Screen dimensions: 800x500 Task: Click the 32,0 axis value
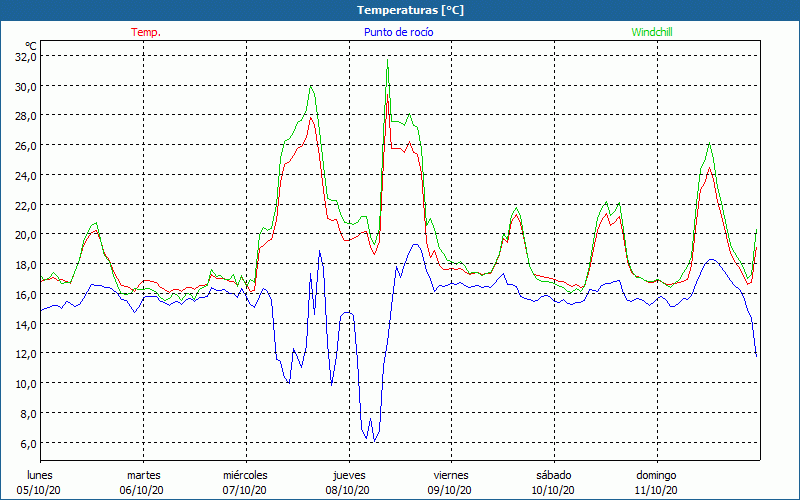point(26,57)
